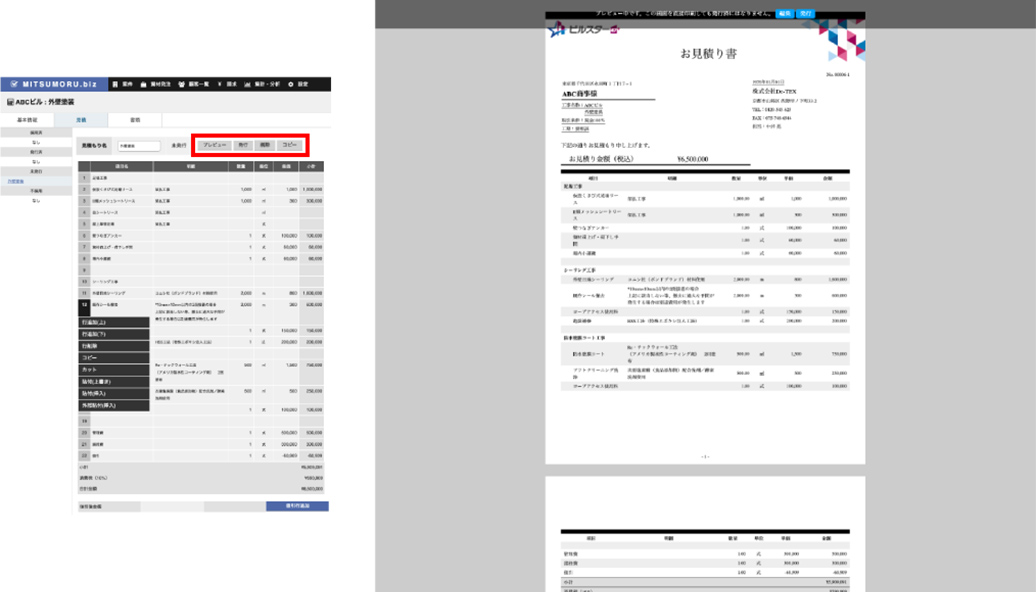The image size is (1036, 592).
Task: Open the chart 集計・分析 menu
Action: click(x=264, y=84)
